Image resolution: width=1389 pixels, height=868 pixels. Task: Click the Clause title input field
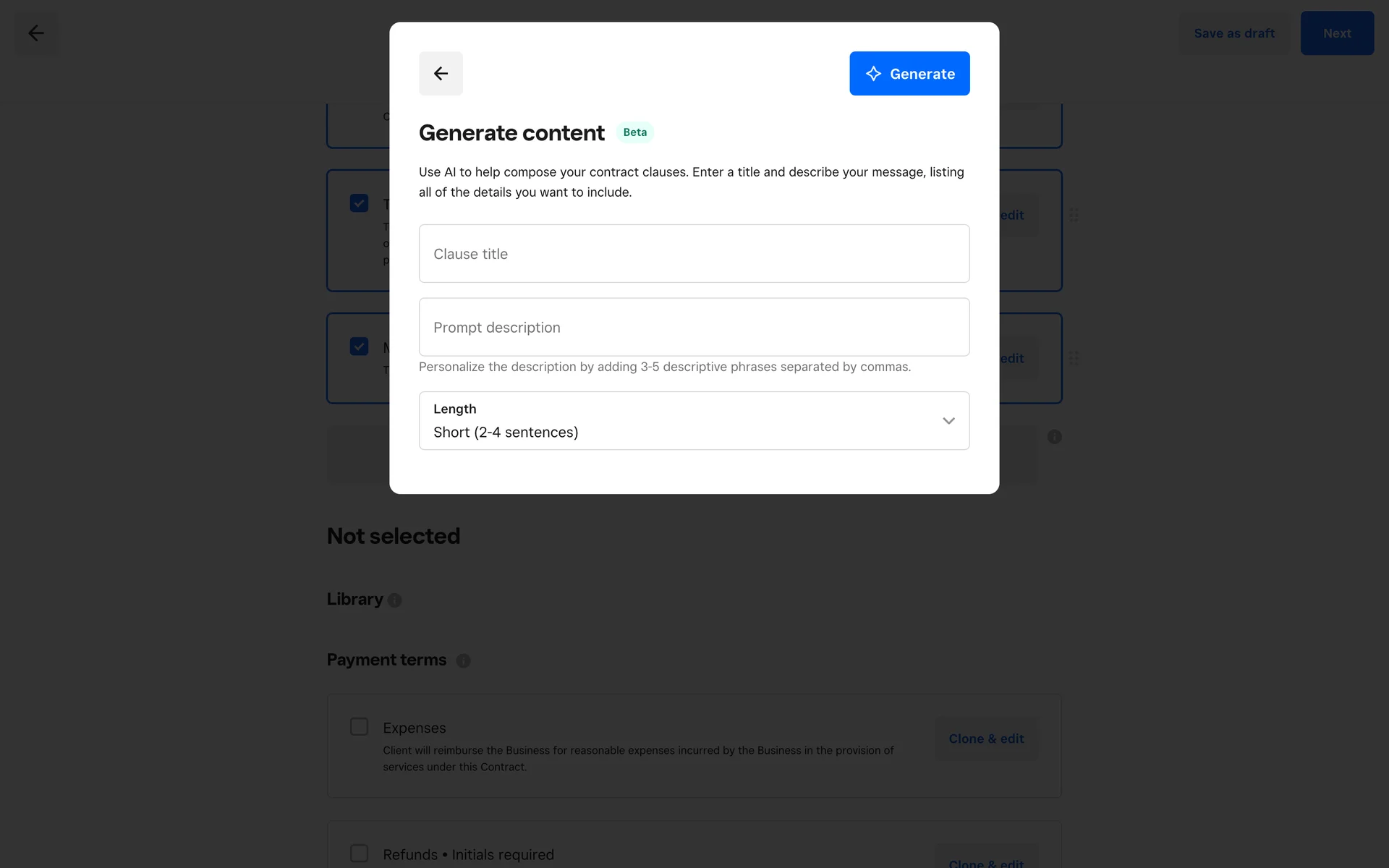coord(694,254)
